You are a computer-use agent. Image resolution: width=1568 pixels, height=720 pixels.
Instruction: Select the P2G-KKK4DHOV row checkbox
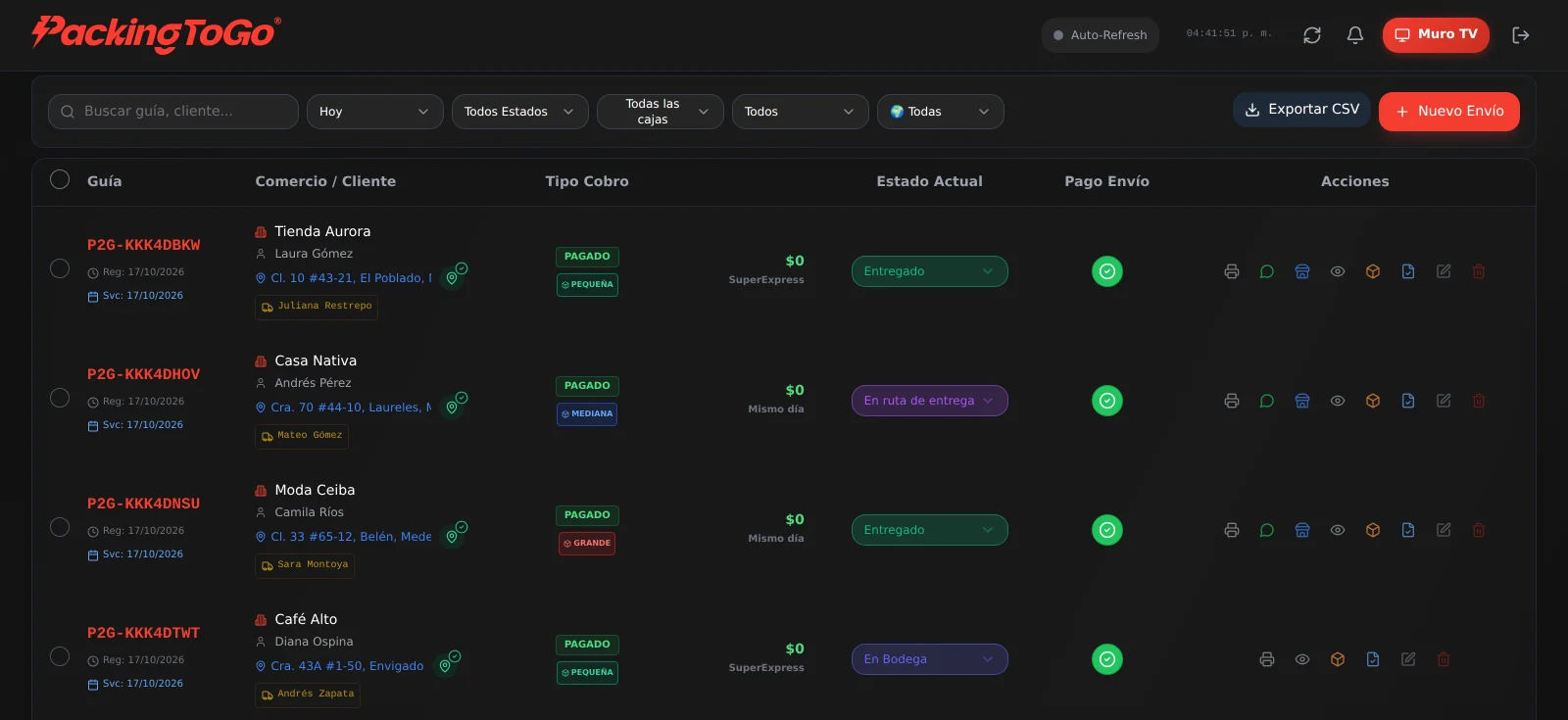click(x=60, y=398)
